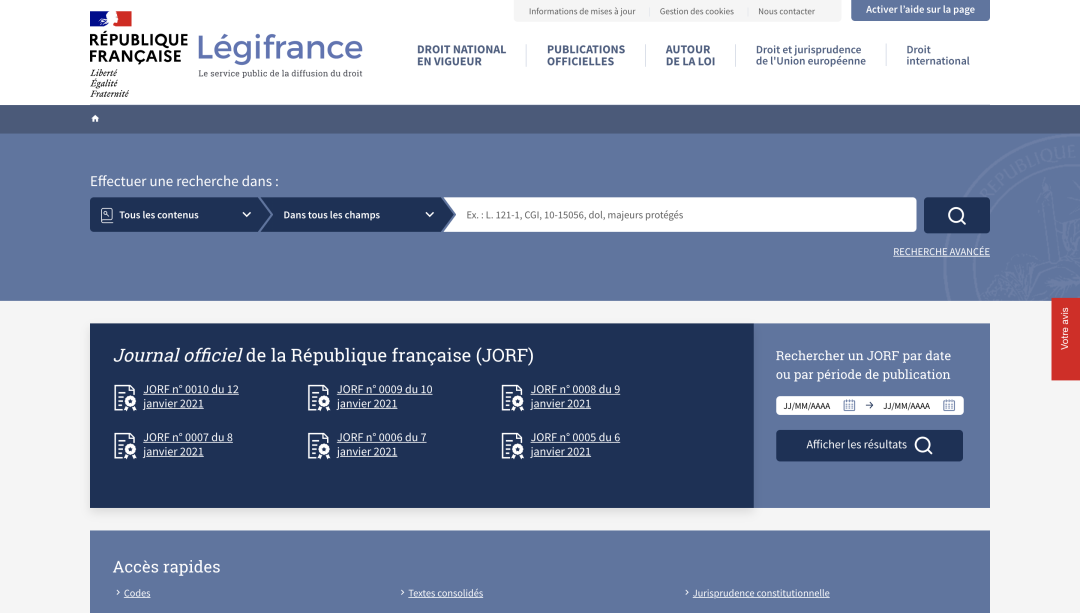Click document icon beside JORF n° 0010
The image size is (1080, 613).
pyautogui.click(x=125, y=397)
